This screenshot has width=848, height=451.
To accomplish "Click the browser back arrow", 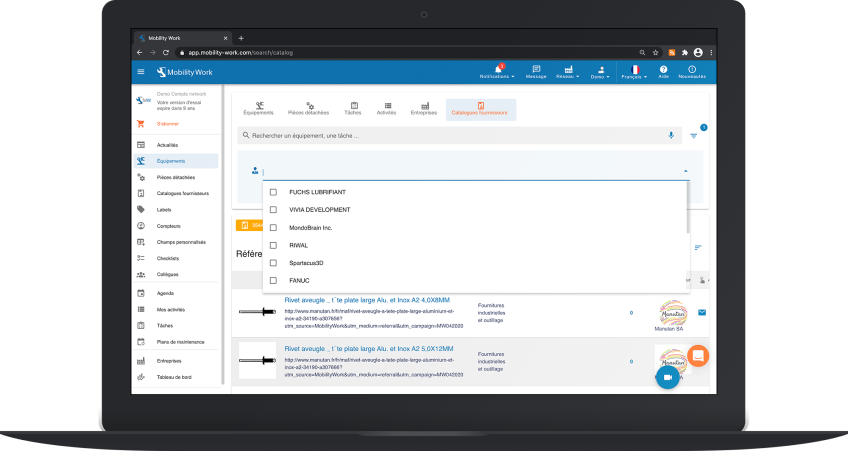I will pyautogui.click(x=140, y=52).
